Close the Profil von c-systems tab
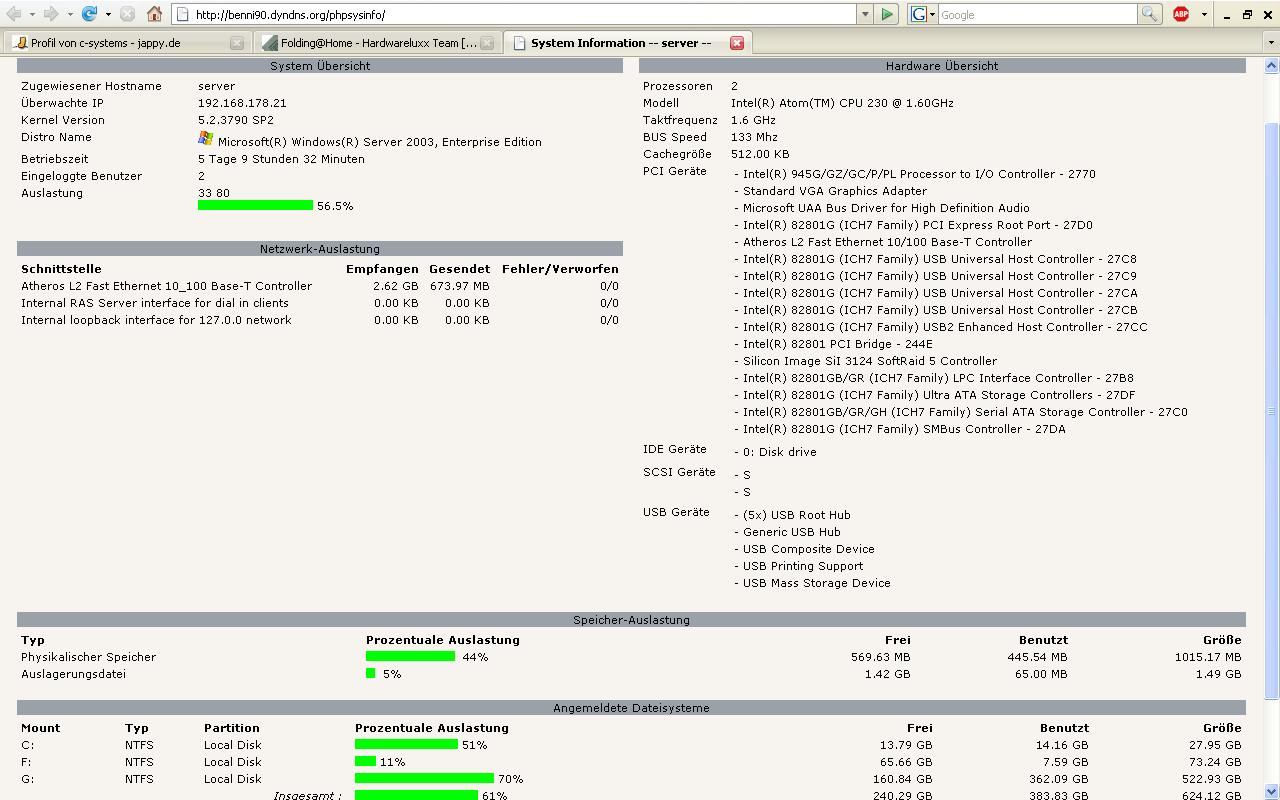The width and height of the screenshot is (1280, 800). tap(237, 43)
